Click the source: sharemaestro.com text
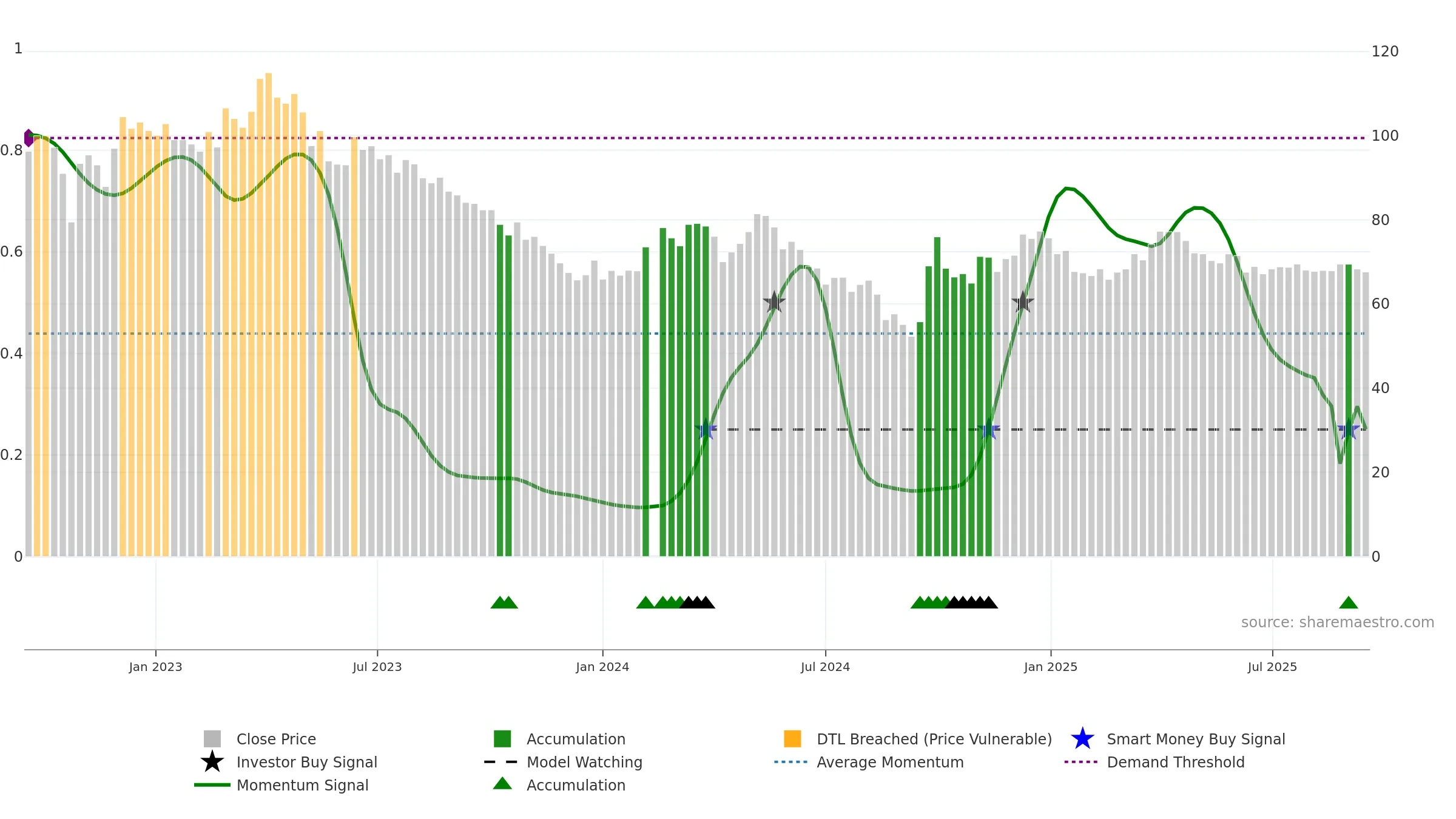The height and width of the screenshot is (819, 1456). pos(1338,622)
